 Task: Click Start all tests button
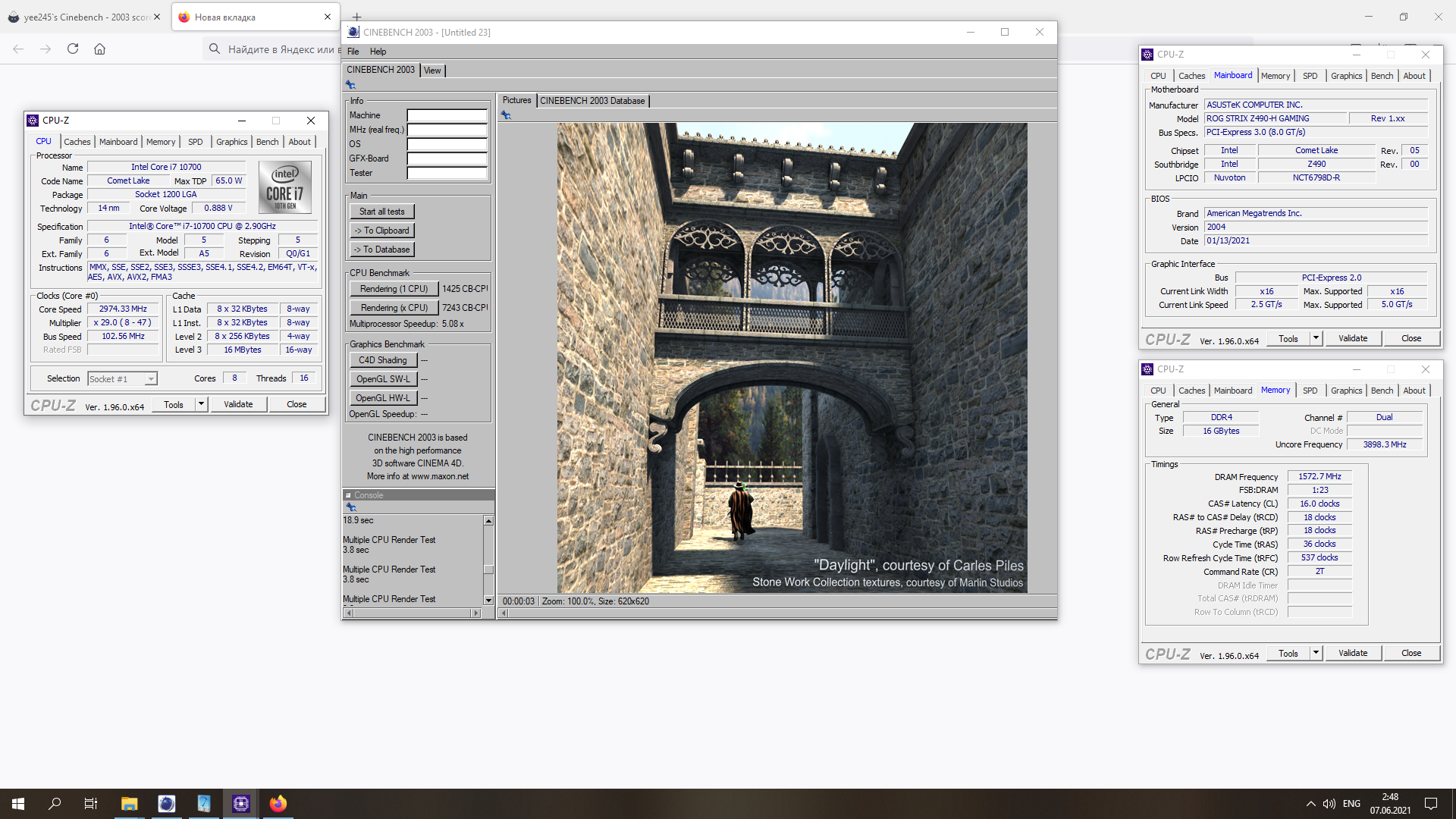381,212
